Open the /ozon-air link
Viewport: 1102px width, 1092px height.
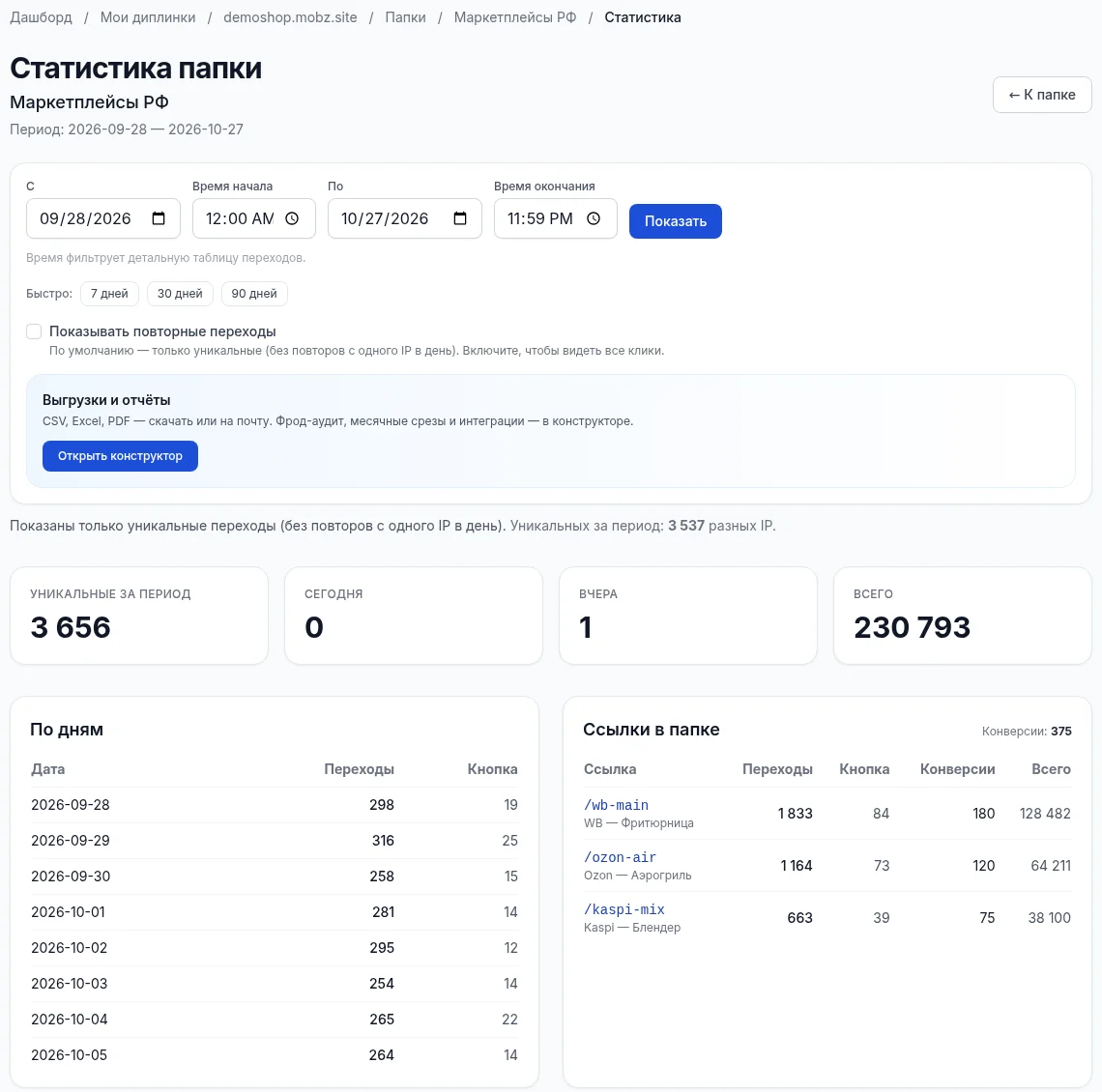pos(620,857)
